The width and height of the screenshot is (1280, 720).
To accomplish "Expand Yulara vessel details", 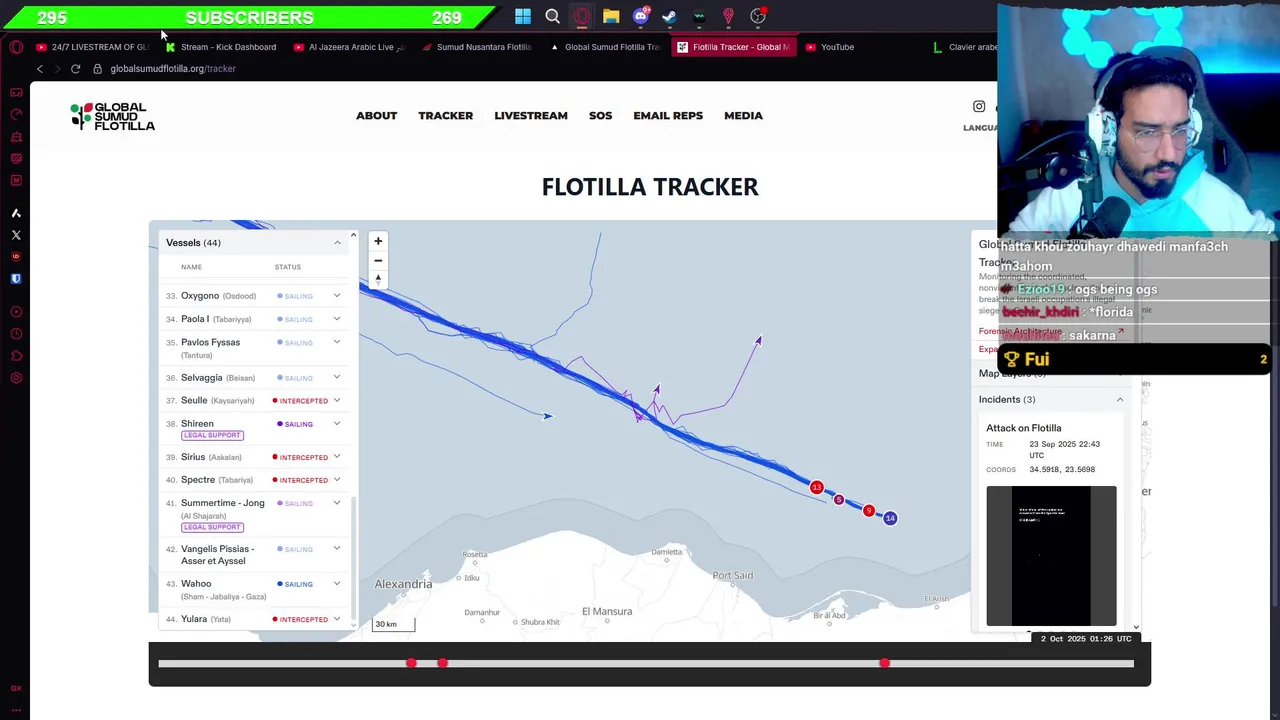I will click(336, 619).
